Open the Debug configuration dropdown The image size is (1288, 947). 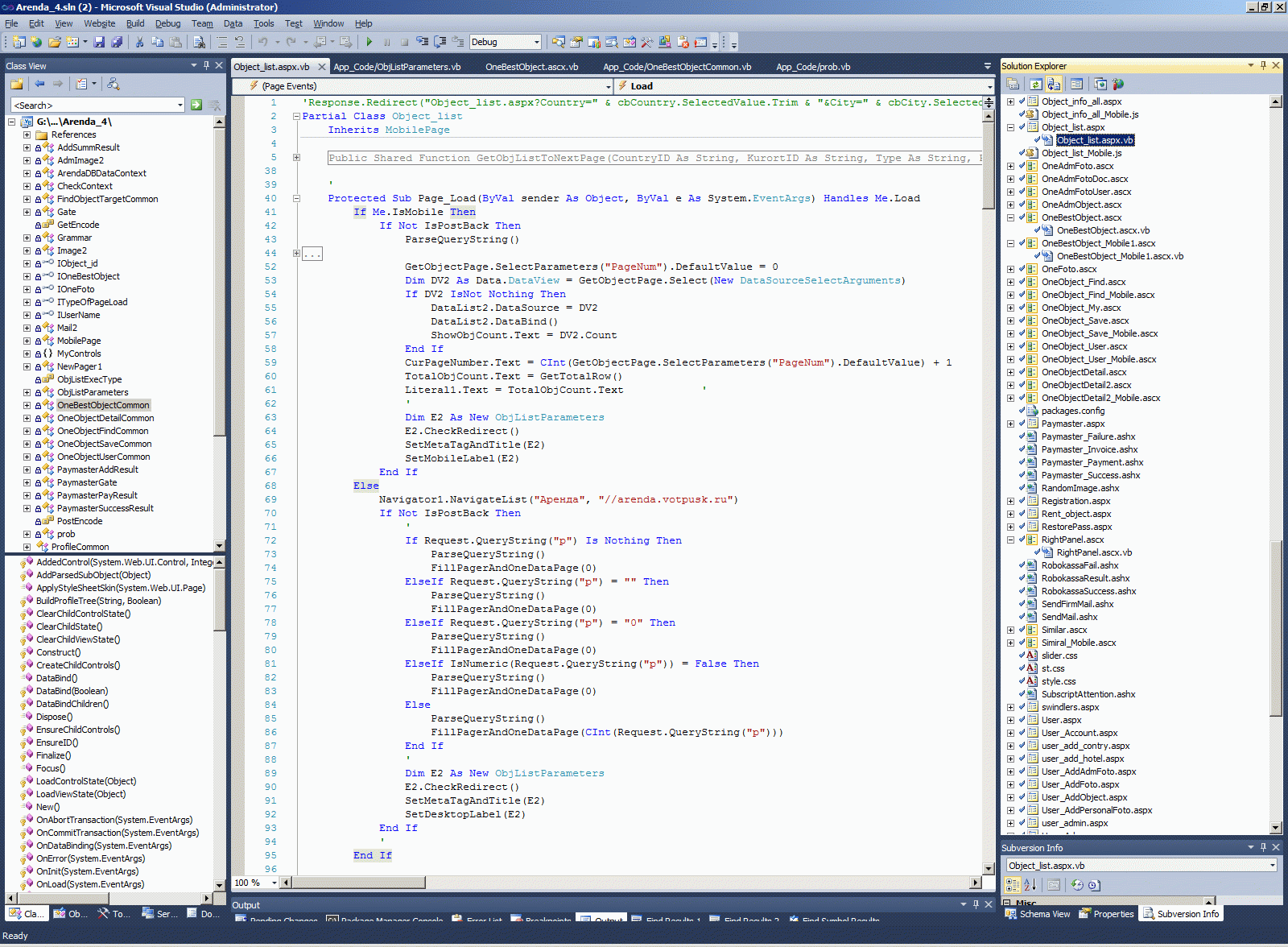536,42
